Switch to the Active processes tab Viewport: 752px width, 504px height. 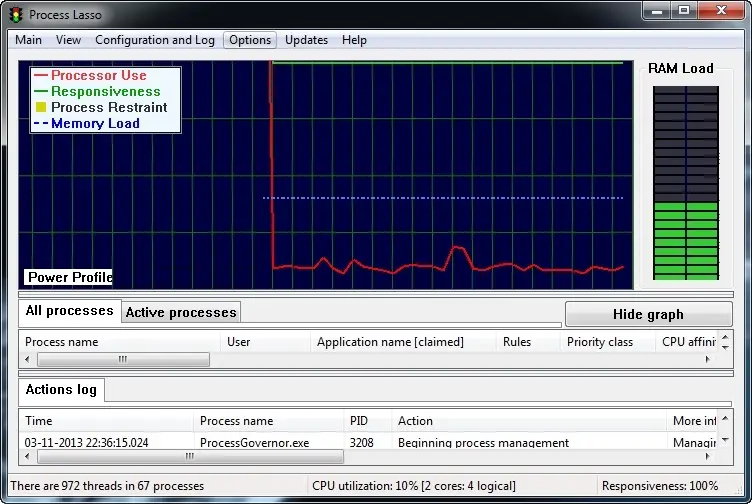pos(181,313)
